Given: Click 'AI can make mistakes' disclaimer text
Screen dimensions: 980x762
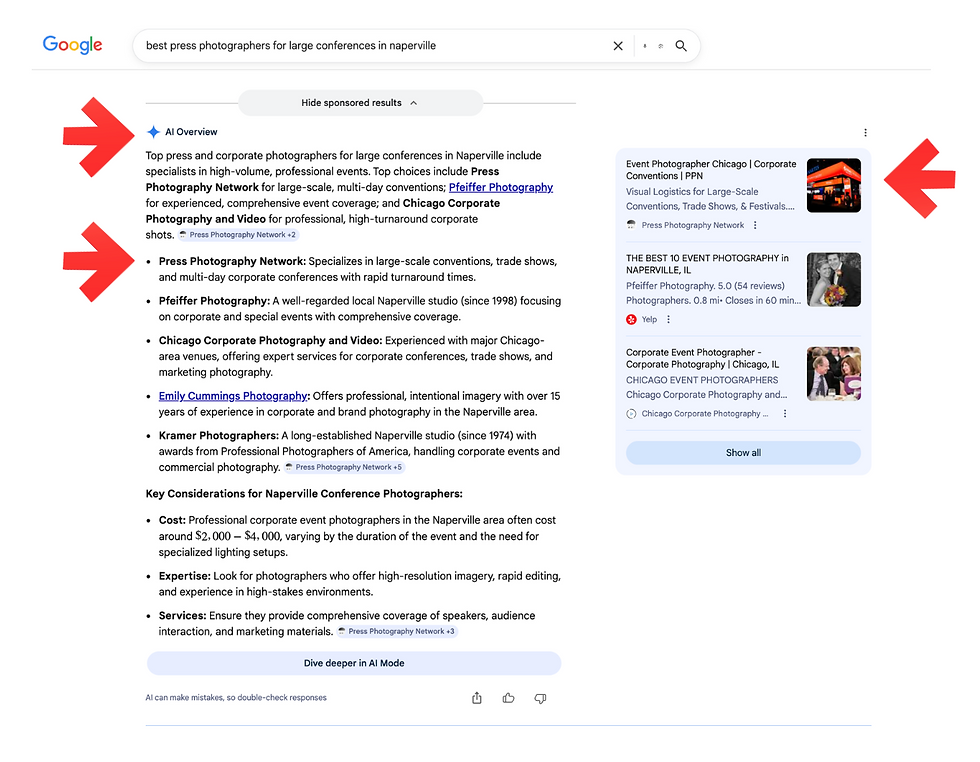Looking at the screenshot, I should coord(236,698).
